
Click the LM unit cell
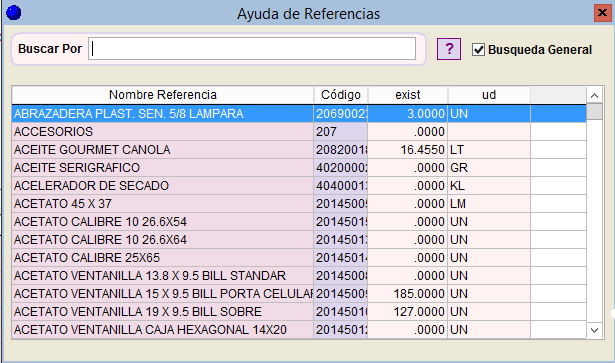pyautogui.click(x=489, y=204)
